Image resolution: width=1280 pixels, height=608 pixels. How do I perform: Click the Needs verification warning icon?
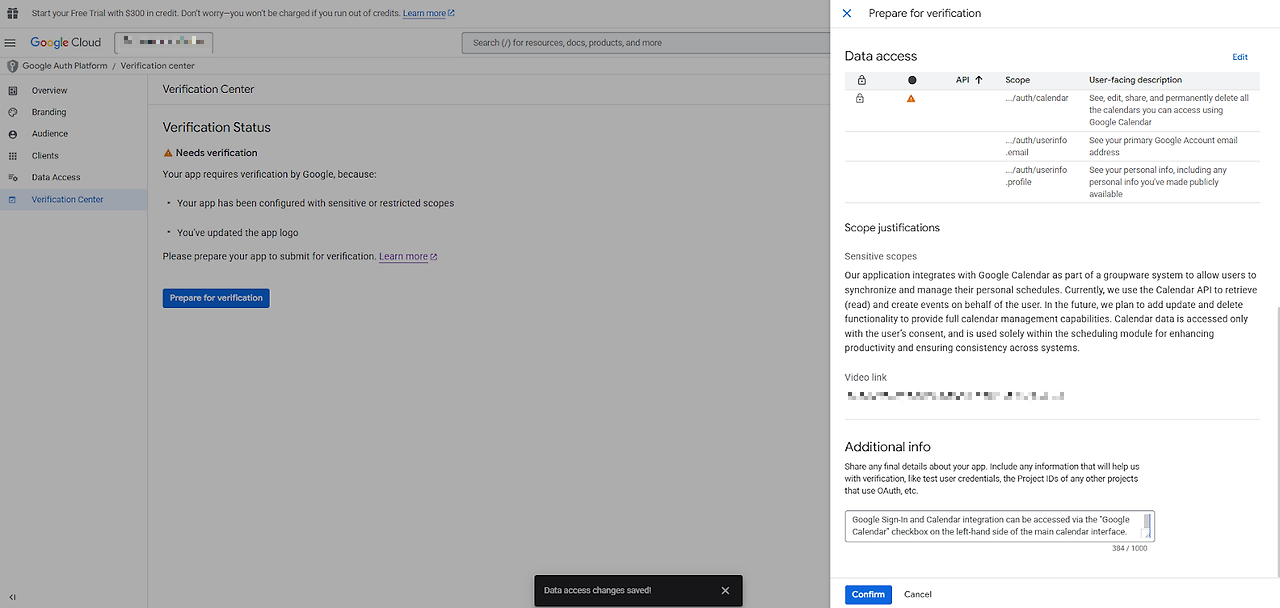click(168, 153)
